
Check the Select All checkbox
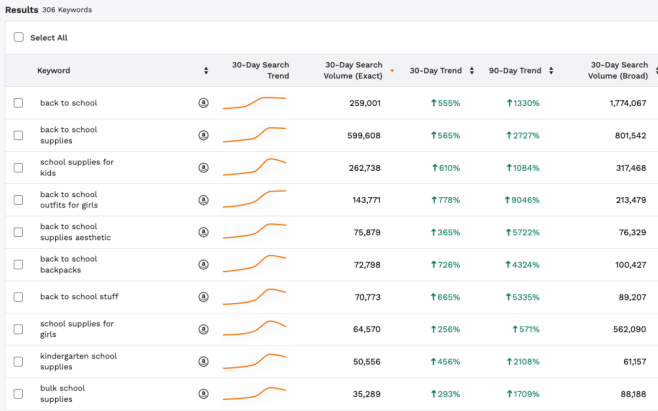coord(18,37)
